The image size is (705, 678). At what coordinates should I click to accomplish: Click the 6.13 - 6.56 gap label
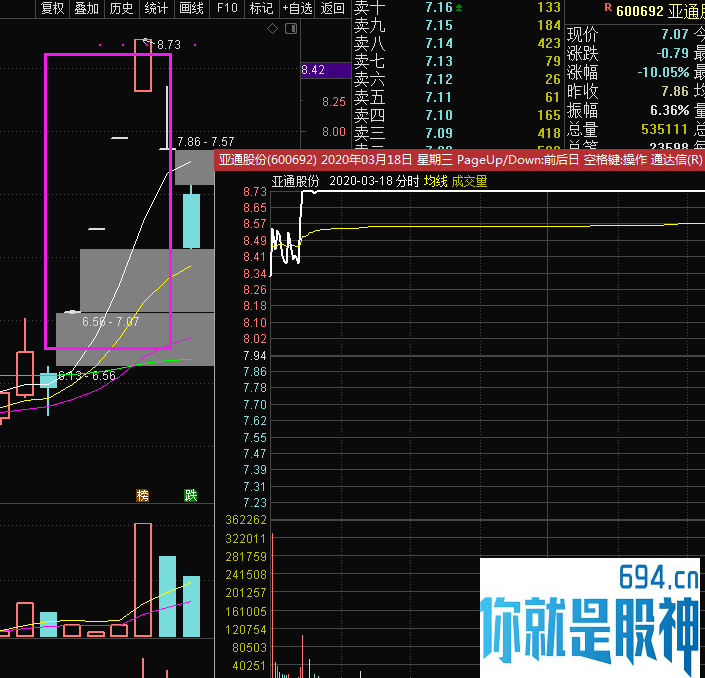pos(87,376)
